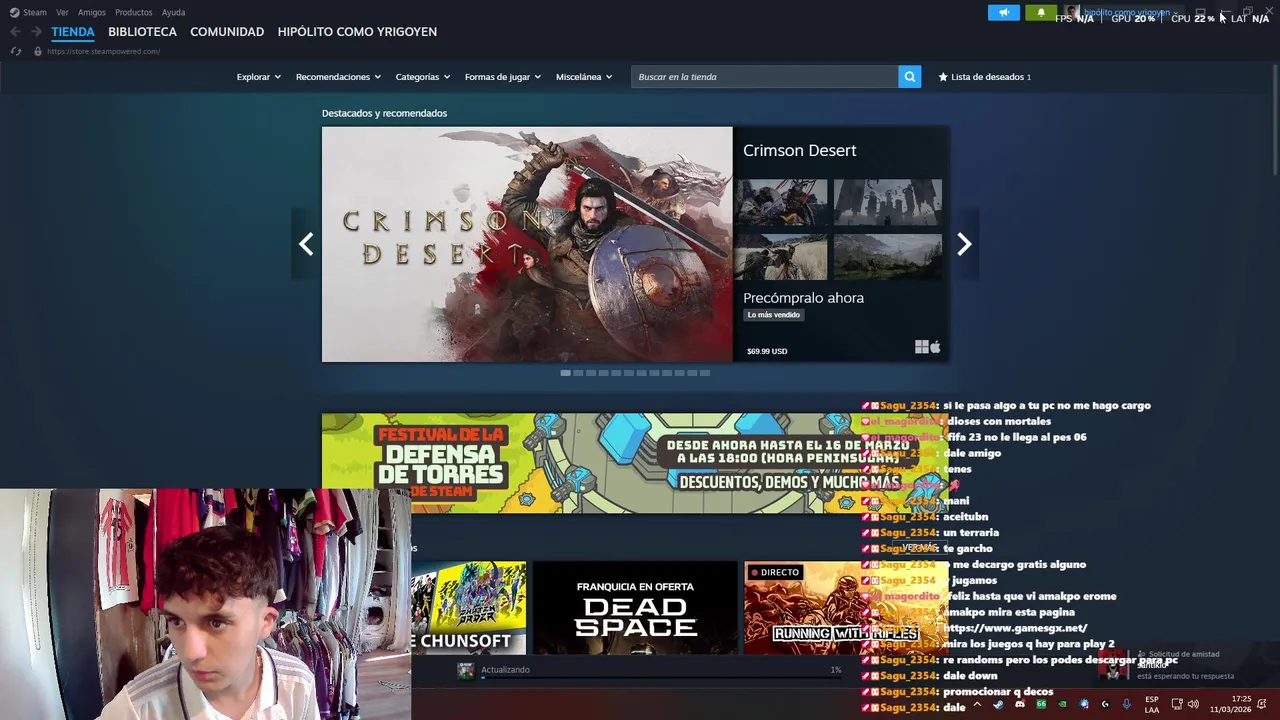Click the Lo más vendido tag

click(x=774, y=315)
